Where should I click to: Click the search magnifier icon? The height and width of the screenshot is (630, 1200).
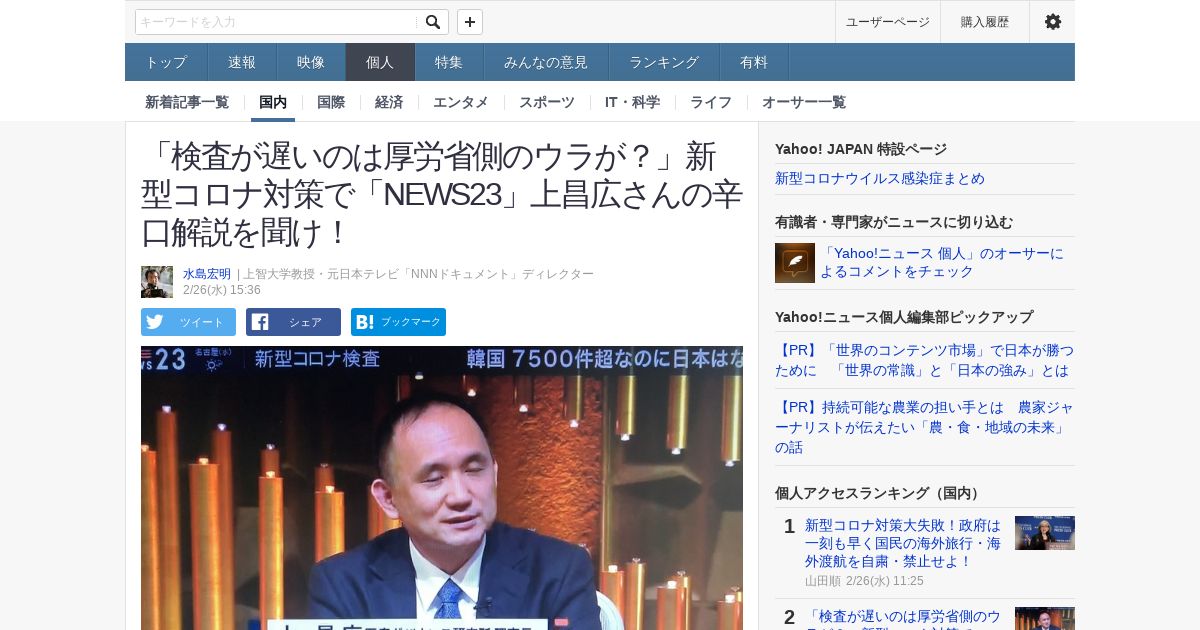point(432,22)
